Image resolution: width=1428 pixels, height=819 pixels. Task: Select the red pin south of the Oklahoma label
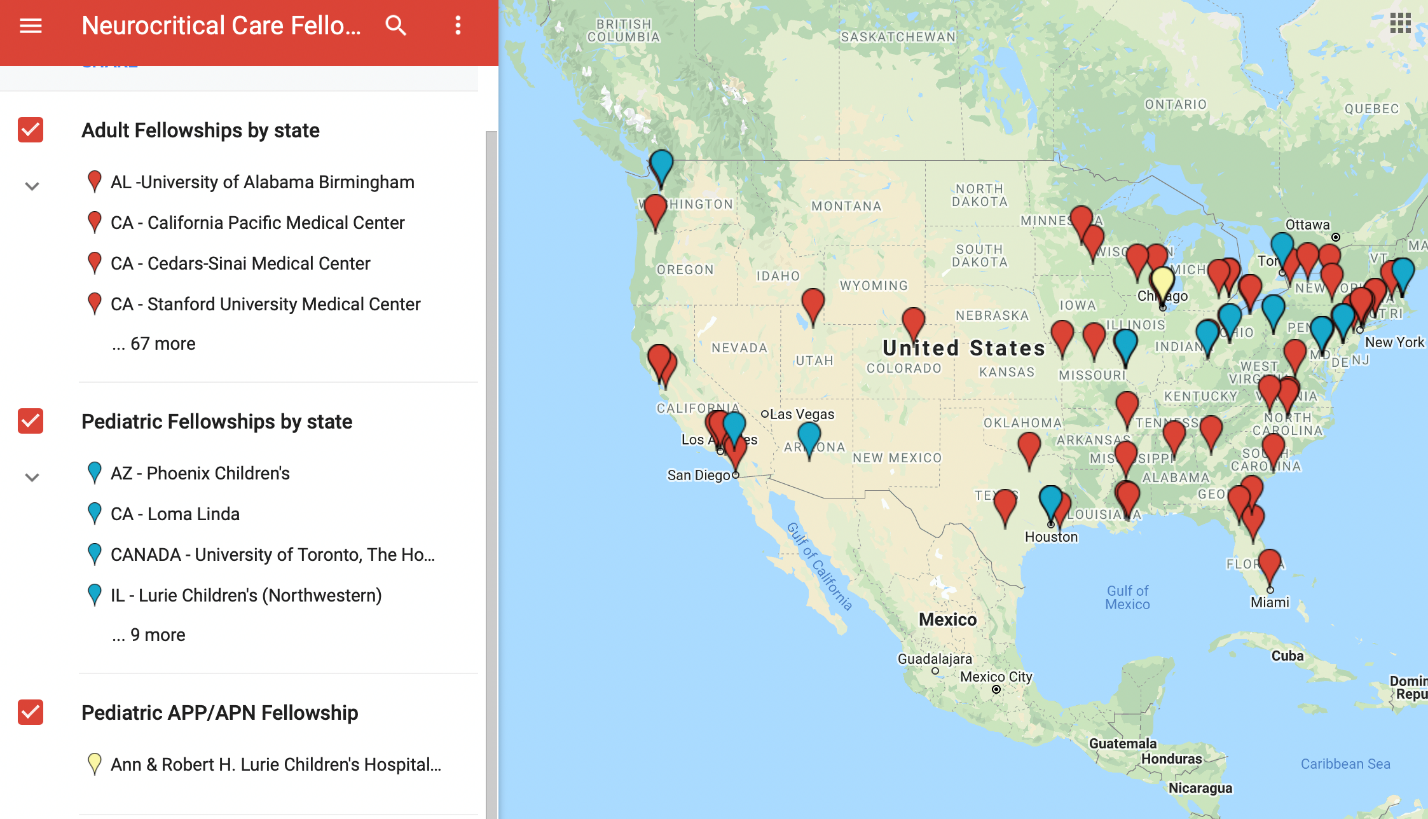pos(1029,452)
